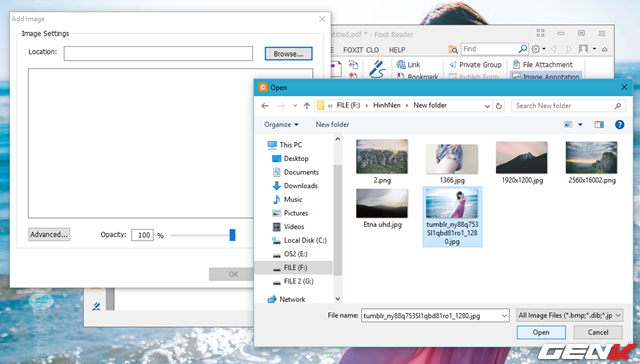Click the HinhNen breadcrumb segment
The height and width of the screenshot is (364, 640).
387,105
